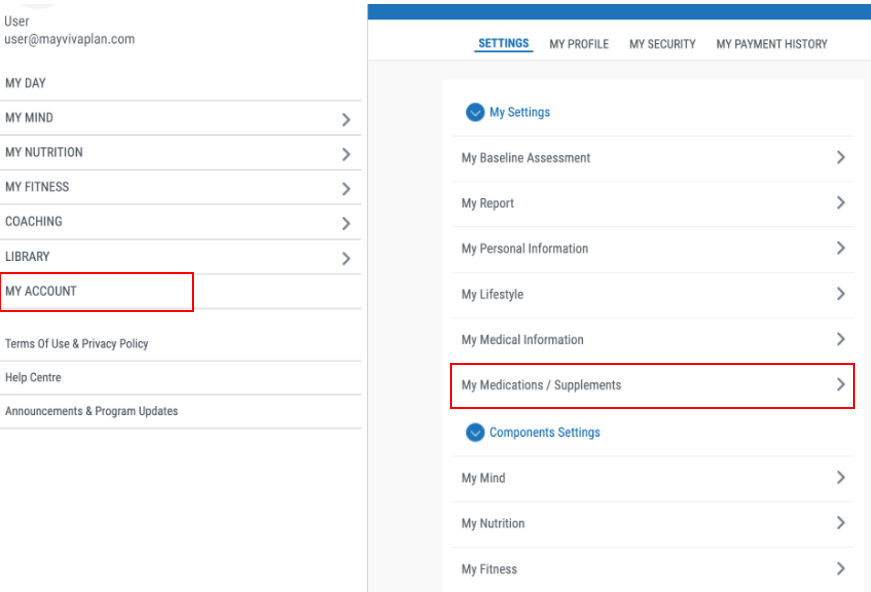Go to MY DAY in sidebar
Screen dimensions: 871x592
tap(26, 83)
